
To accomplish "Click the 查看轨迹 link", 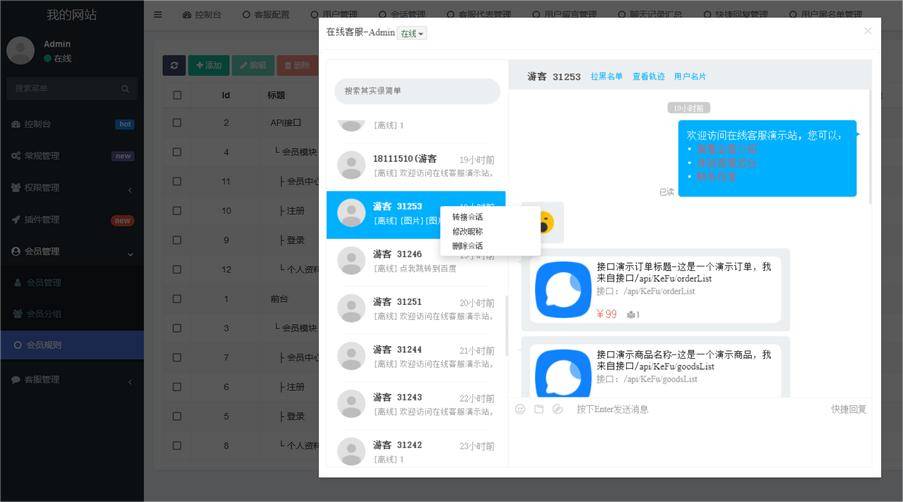I will point(648,76).
